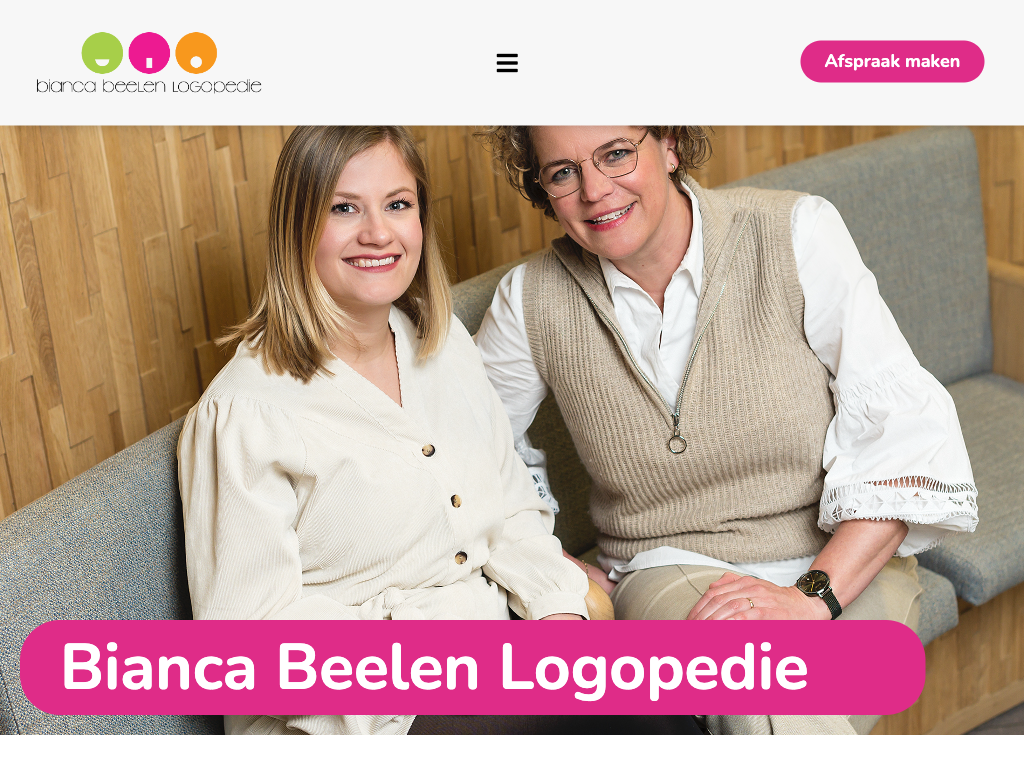The height and width of the screenshot is (768, 1024).
Task: Click the word 'Bianca' in pink banner
Action: pyautogui.click(x=159, y=666)
